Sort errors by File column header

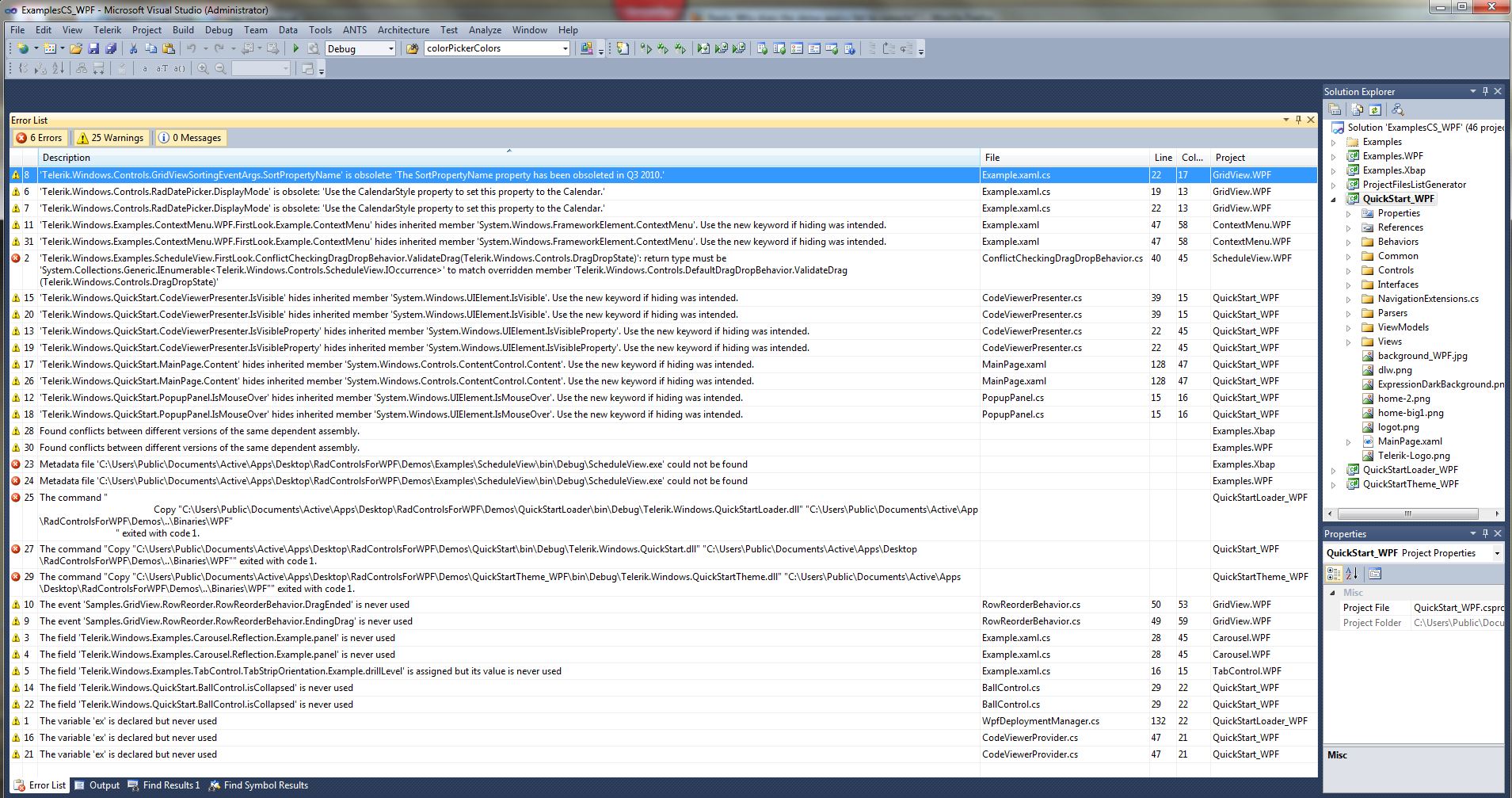(1064, 158)
